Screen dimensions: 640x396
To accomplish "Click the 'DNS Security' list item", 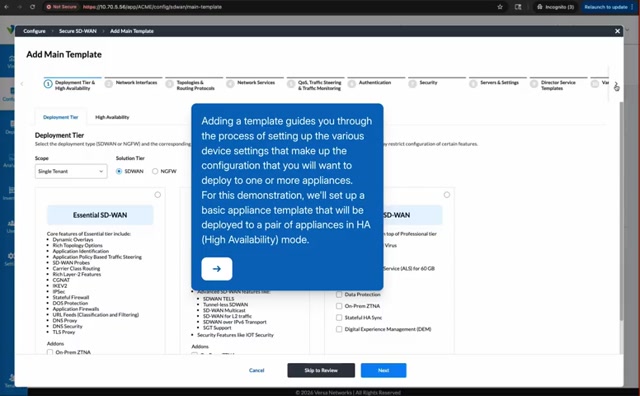I will click(67, 326).
